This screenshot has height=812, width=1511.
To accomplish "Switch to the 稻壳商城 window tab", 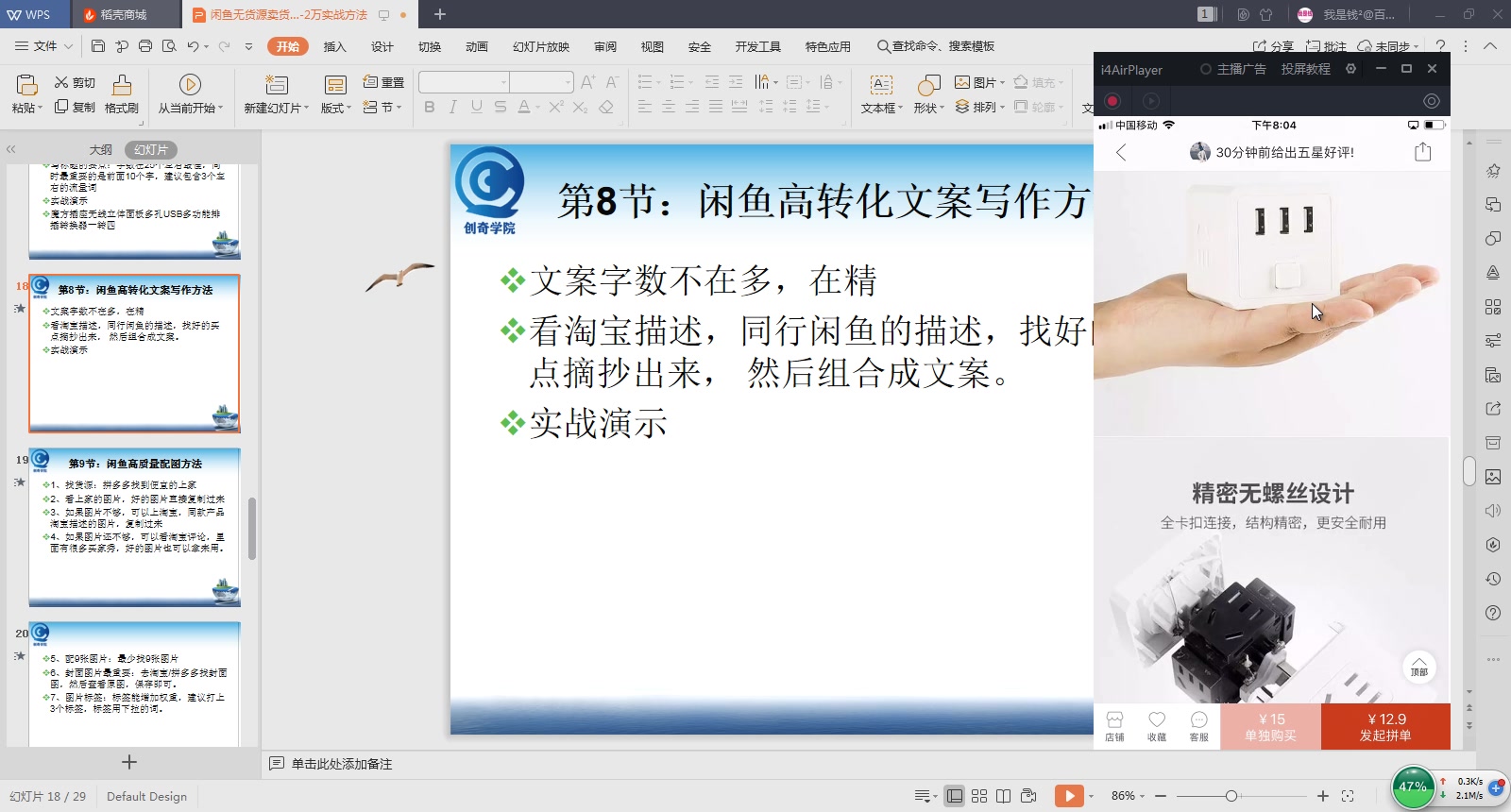I will 124,14.
